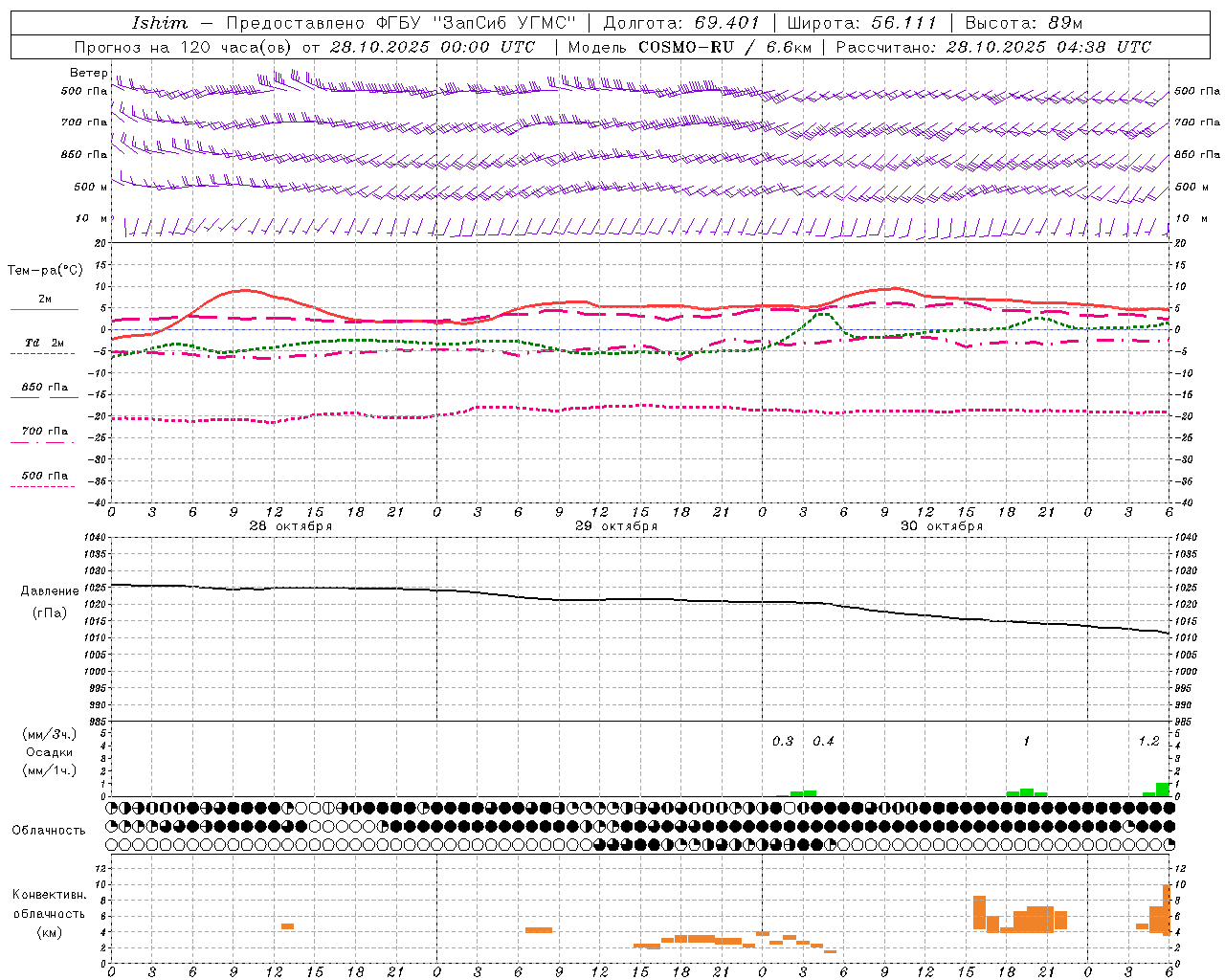Click the right-side "10 м" wind label
The image size is (1225, 980).
point(1192,218)
